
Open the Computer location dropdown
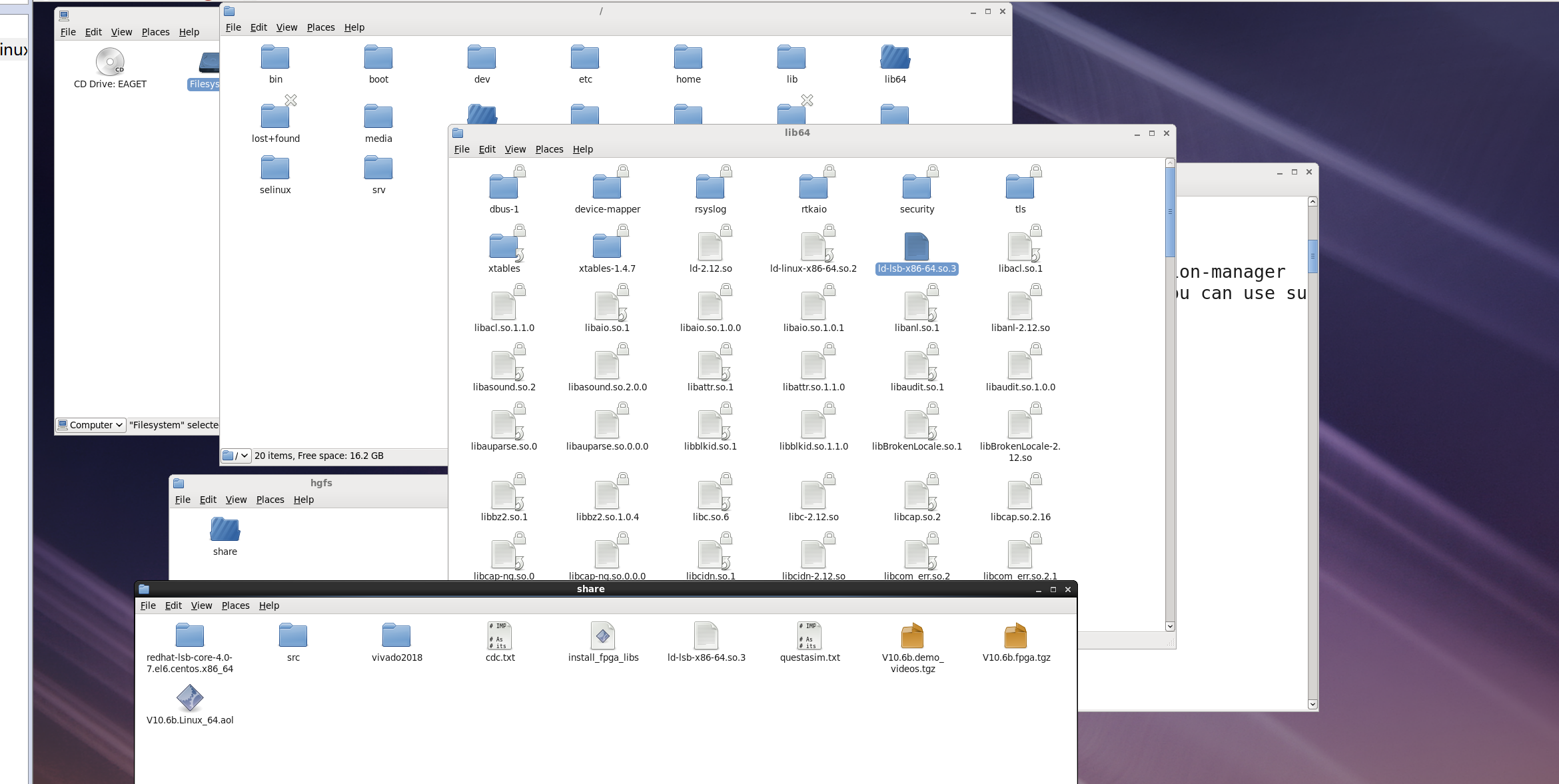click(x=91, y=425)
